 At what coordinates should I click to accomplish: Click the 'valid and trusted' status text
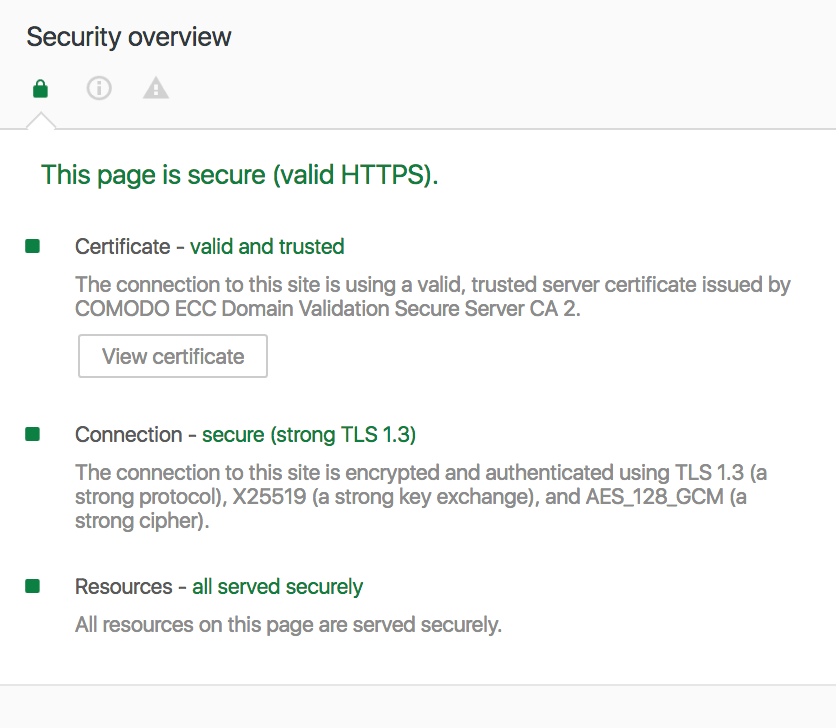point(267,247)
